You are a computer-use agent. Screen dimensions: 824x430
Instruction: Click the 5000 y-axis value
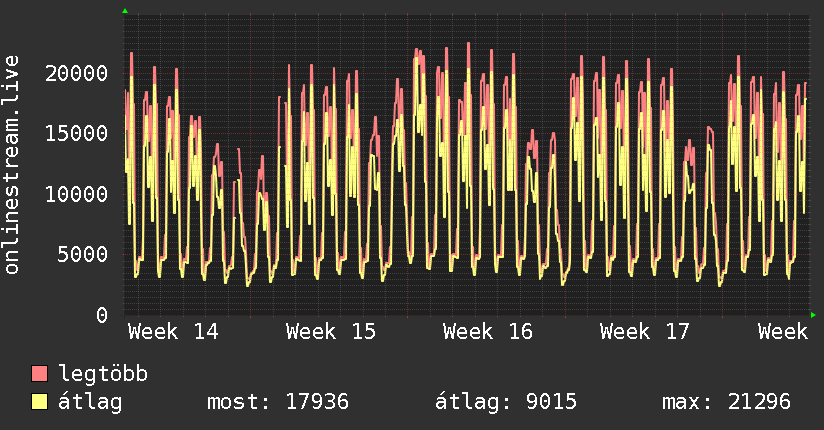(x=83, y=254)
